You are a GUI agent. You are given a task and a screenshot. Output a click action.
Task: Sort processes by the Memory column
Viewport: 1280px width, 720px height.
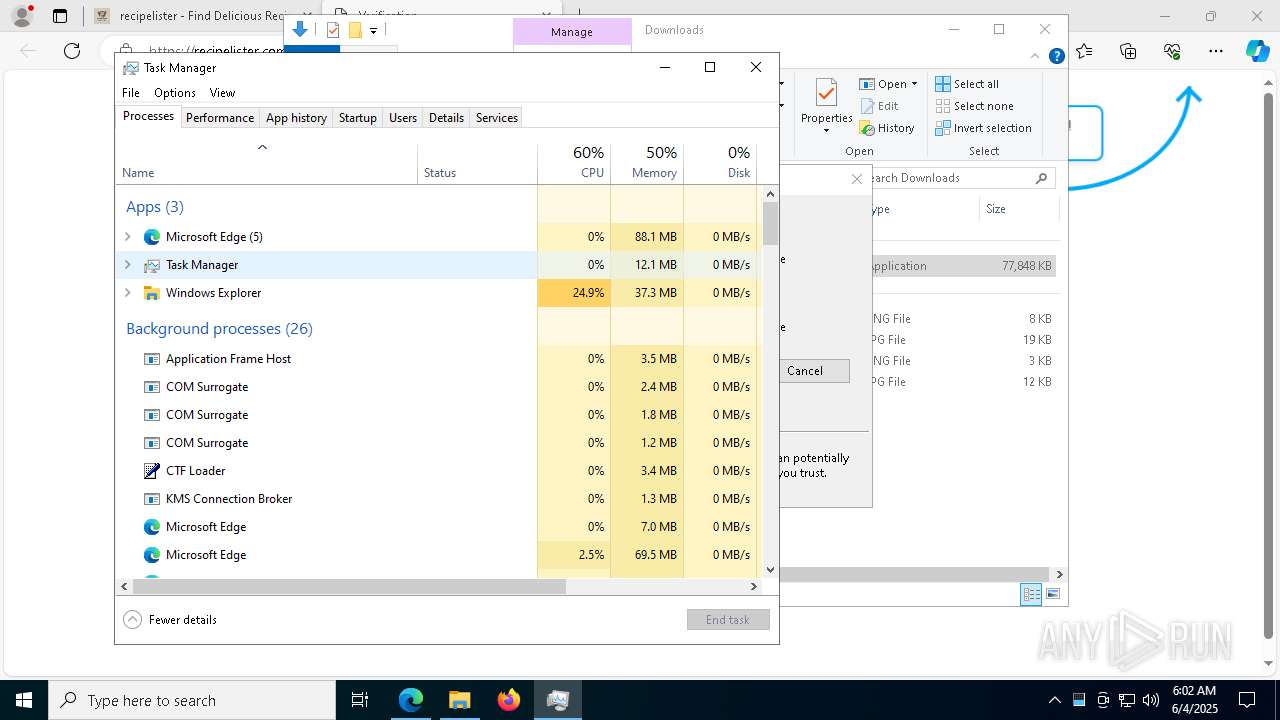tap(647, 163)
